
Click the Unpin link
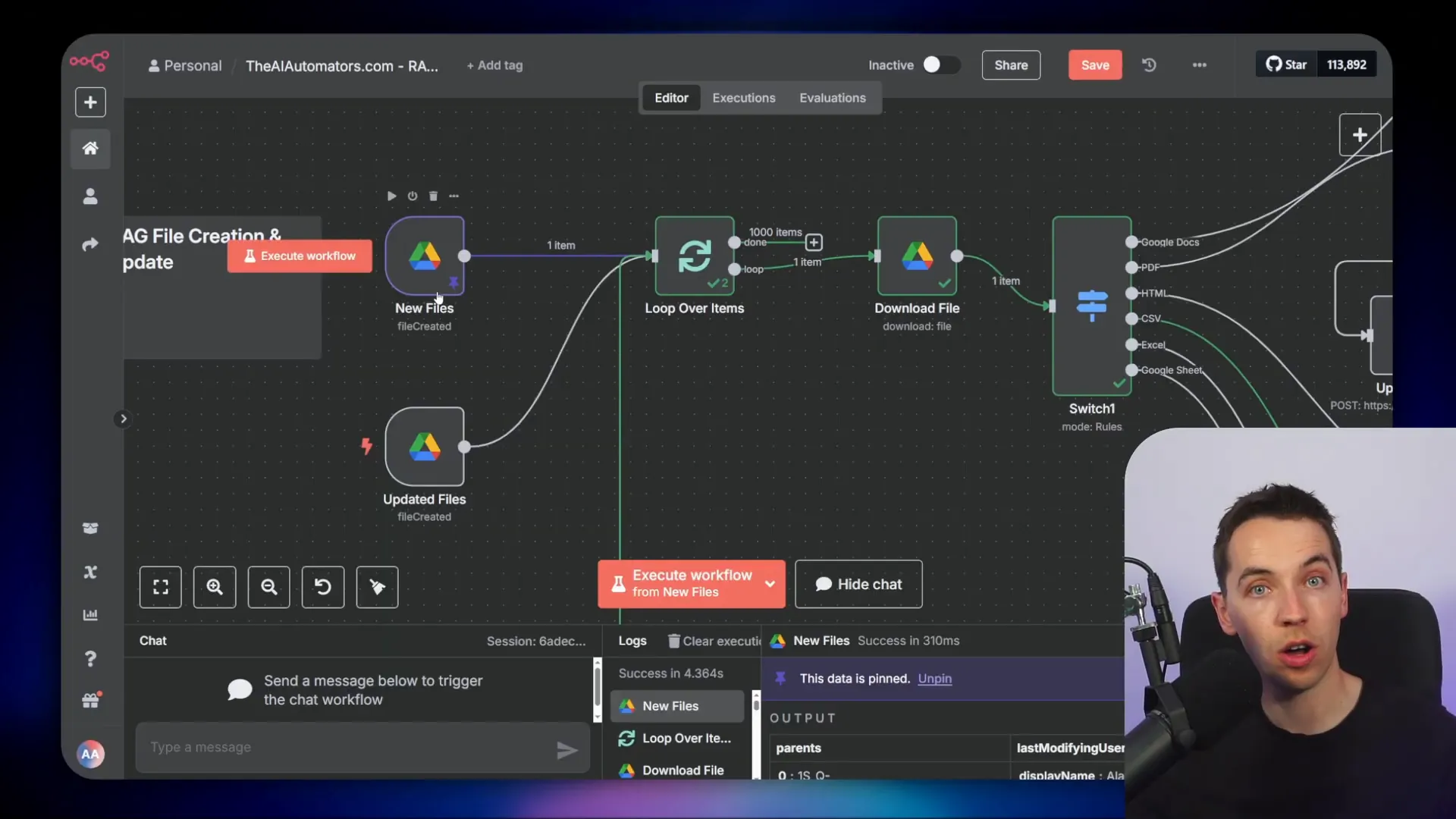(x=934, y=679)
